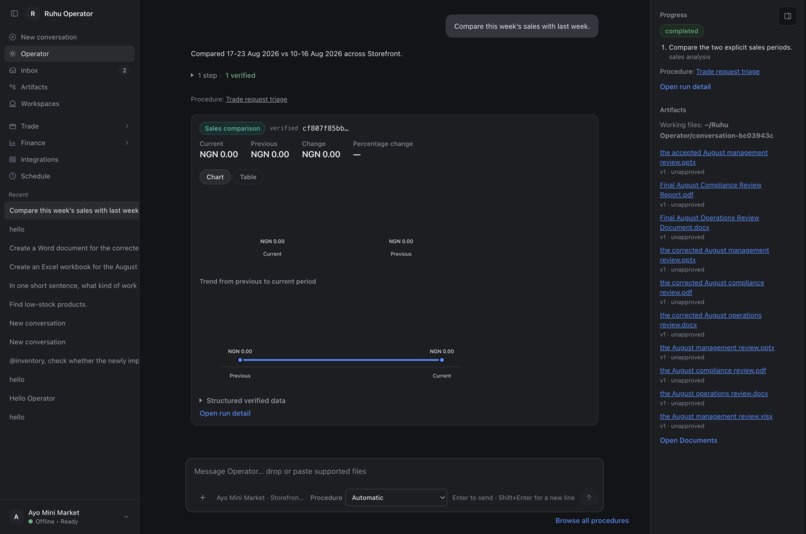This screenshot has height=534, width=806.
Task: Expand the 1 step verified details
Action: 223,75
